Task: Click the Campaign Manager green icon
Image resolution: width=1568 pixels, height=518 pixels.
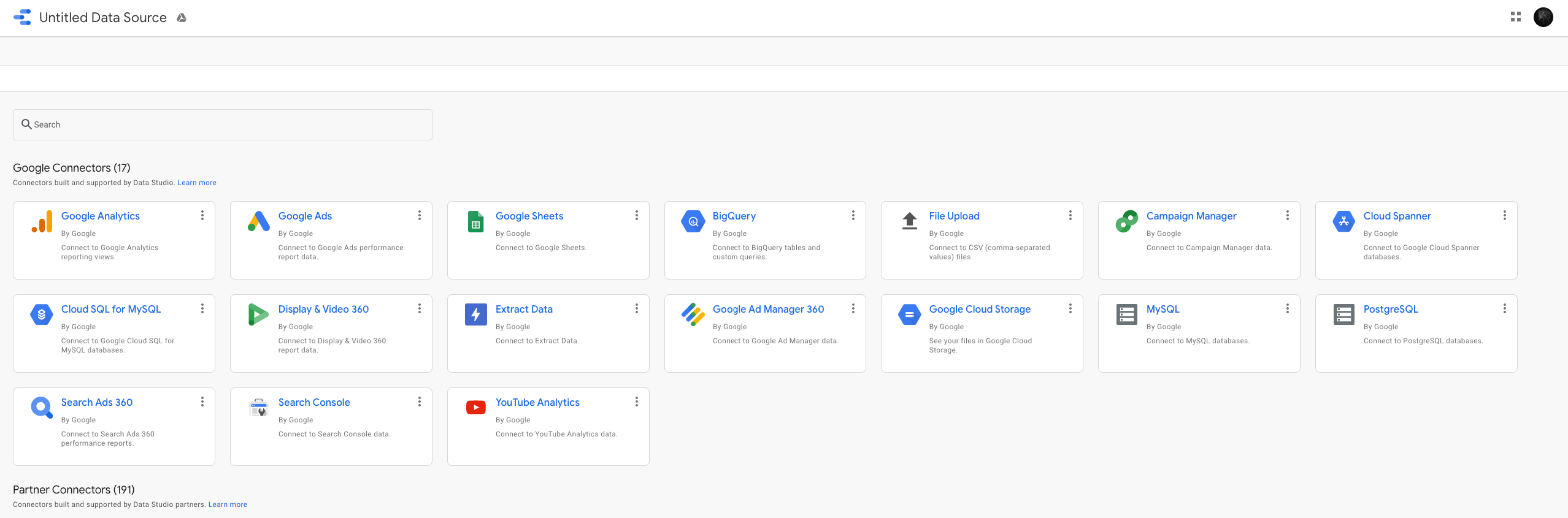Action: coord(1127,222)
